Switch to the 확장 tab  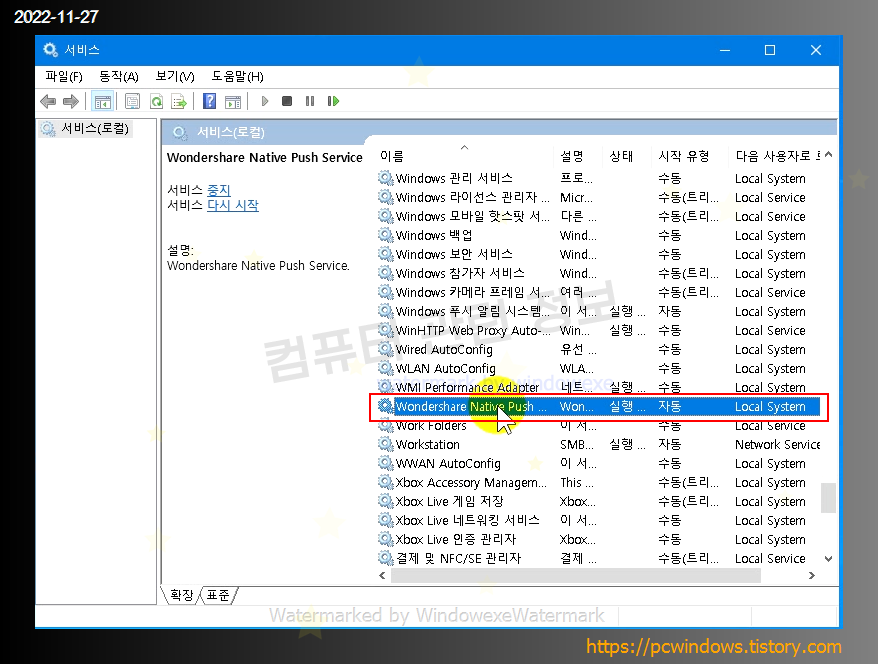pos(181,595)
